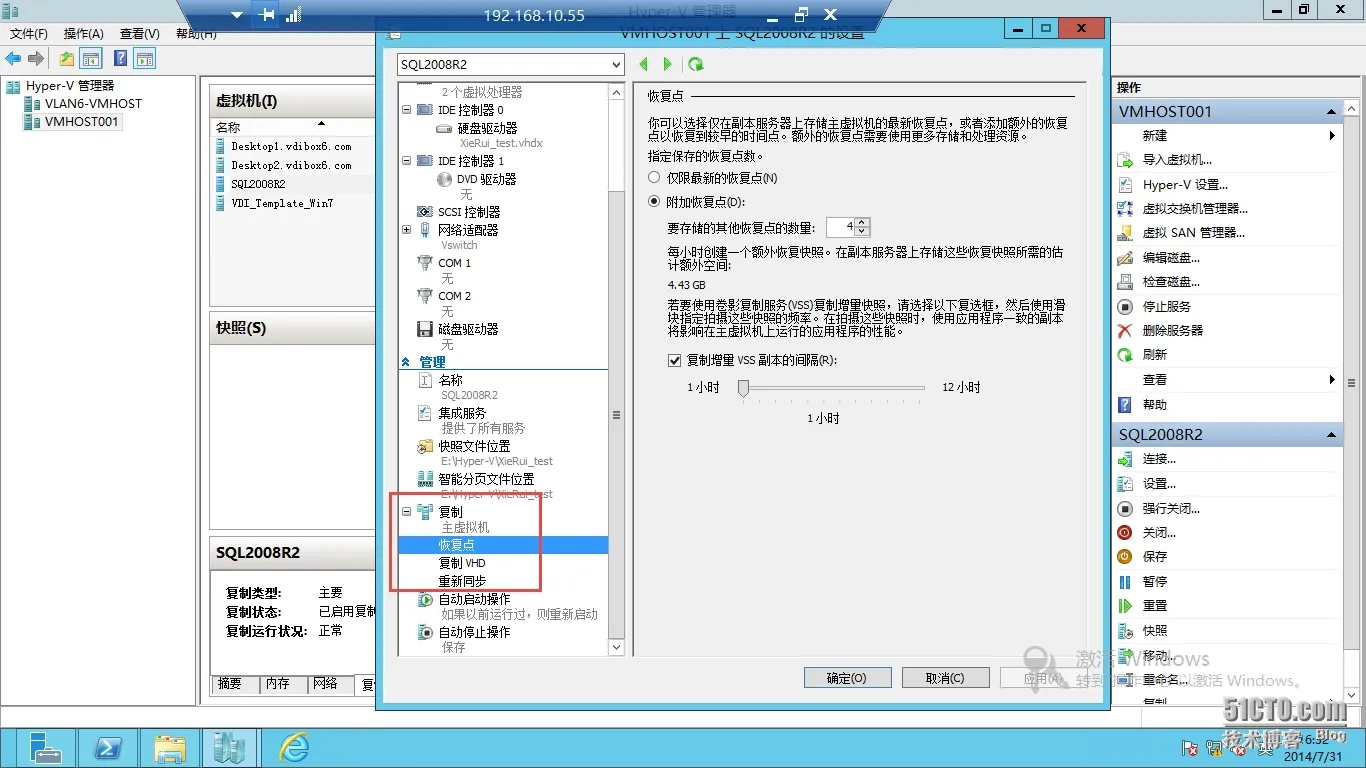Click the 取消 button in the dialog

(944, 677)
